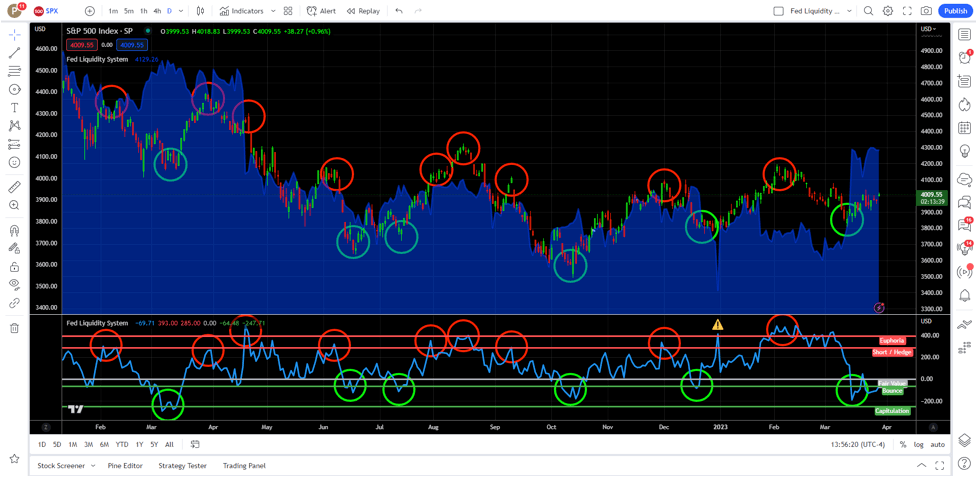
Task: Start bar Replay mode
Action: click(x=363, y=11)
